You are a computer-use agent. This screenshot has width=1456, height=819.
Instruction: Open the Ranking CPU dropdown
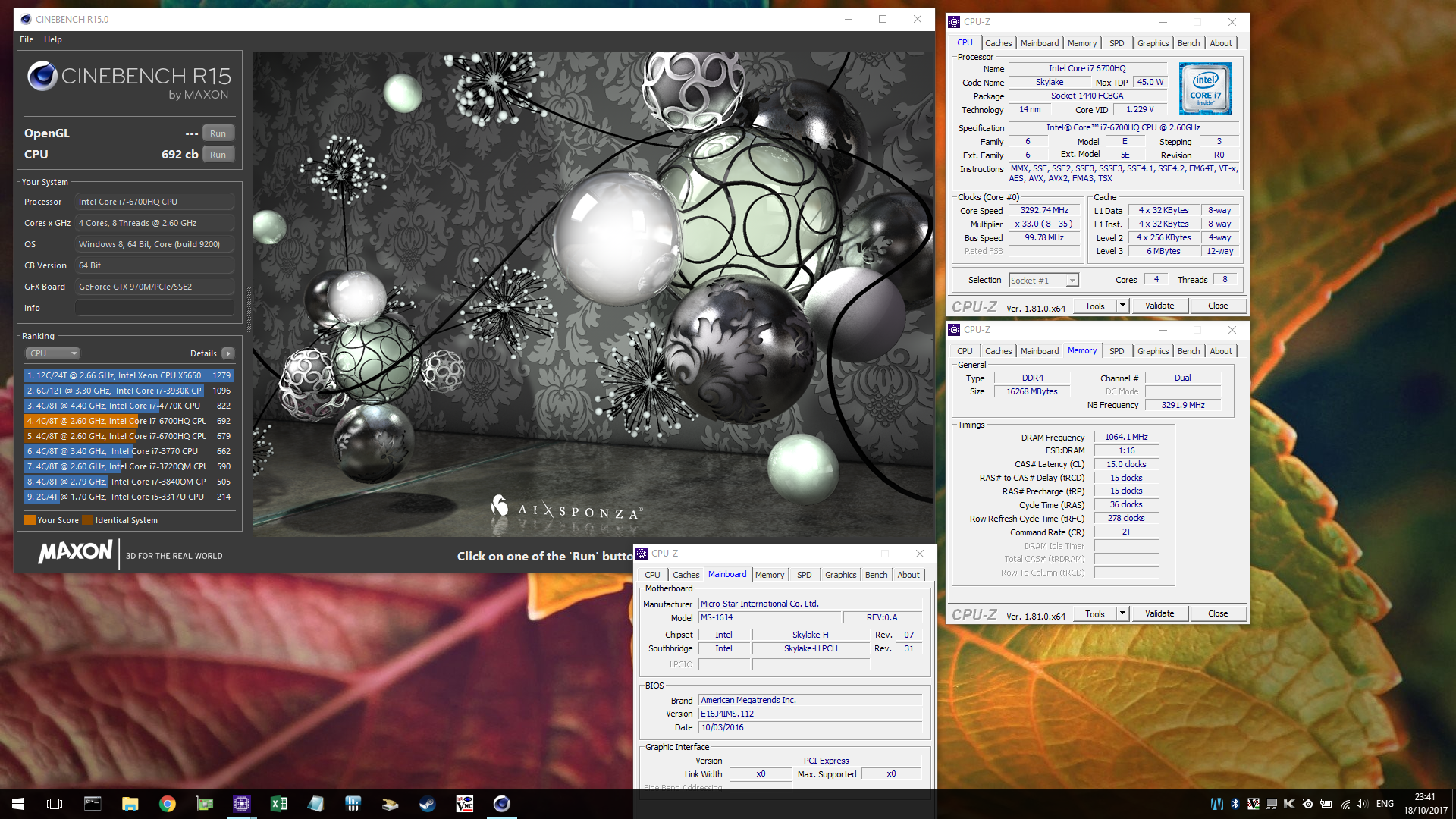[x=53, y=353]
